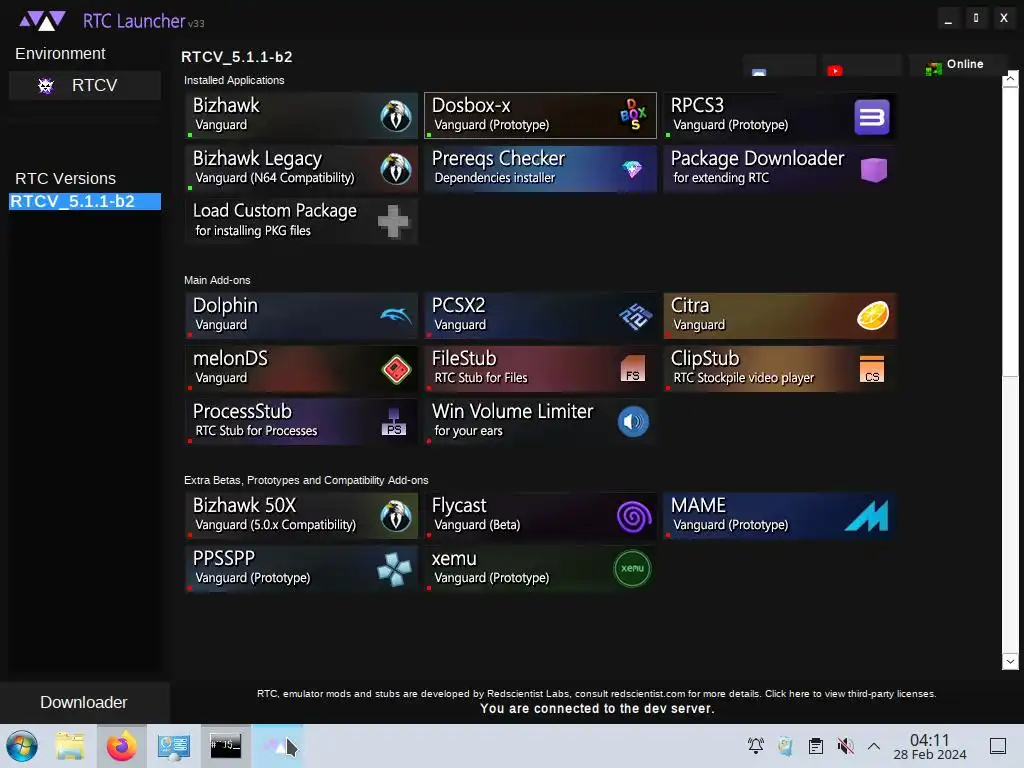Select the PPSSPP cross-shaped icon
This screenshot has height=768, width=1024.
[394, 569]
